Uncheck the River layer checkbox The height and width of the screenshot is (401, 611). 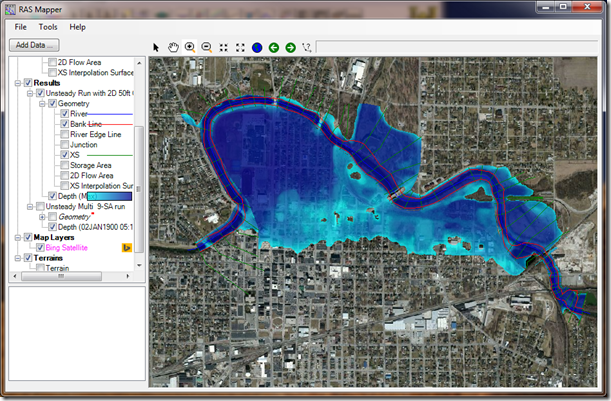coord(64,114)
